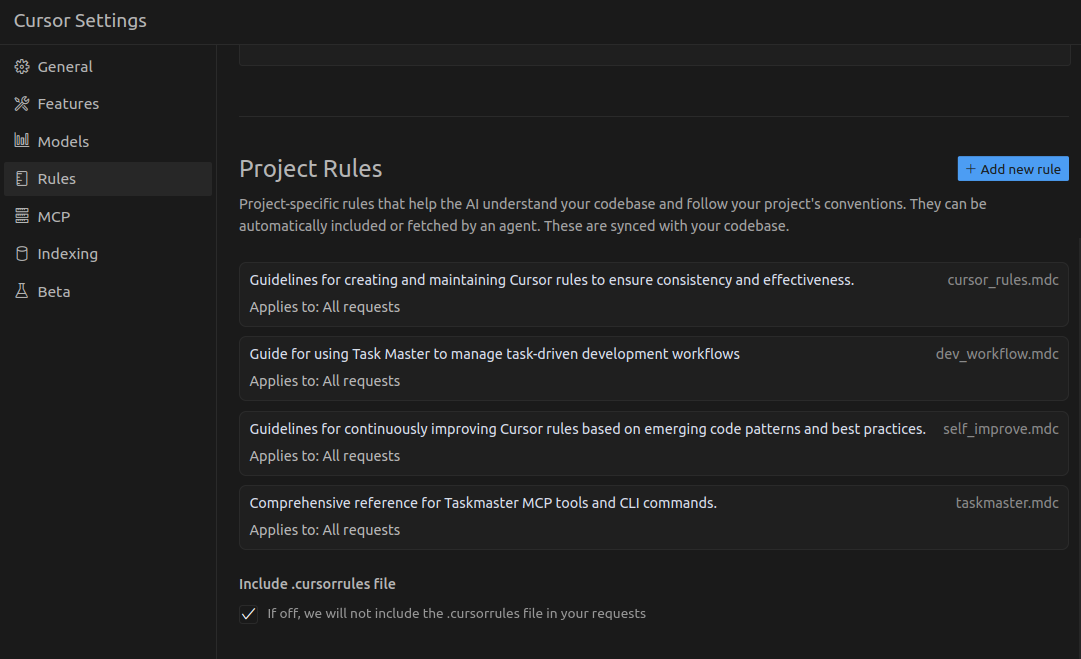The height and width of the screenshot is (659, 1081).
Task: Click the dev_workflow.mdc filename
Action: [x=997, y=354]
